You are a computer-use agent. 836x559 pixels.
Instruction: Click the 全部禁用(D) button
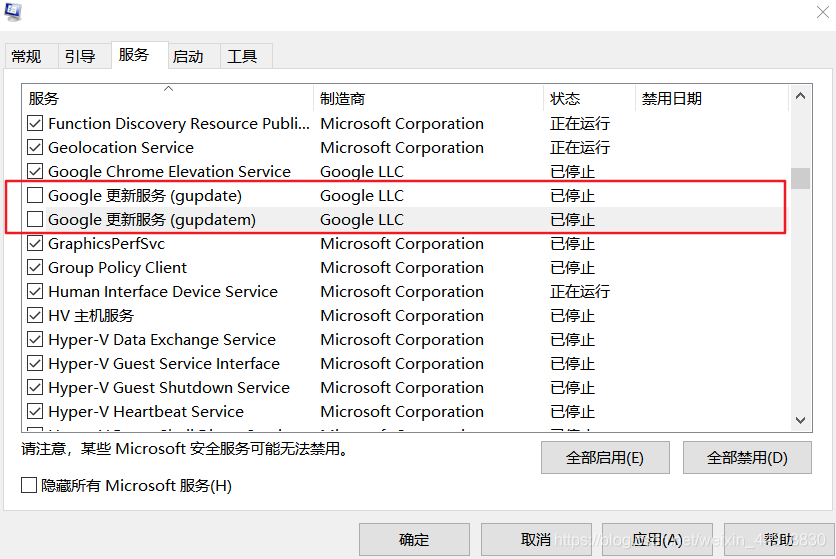(x=747, y=458)
